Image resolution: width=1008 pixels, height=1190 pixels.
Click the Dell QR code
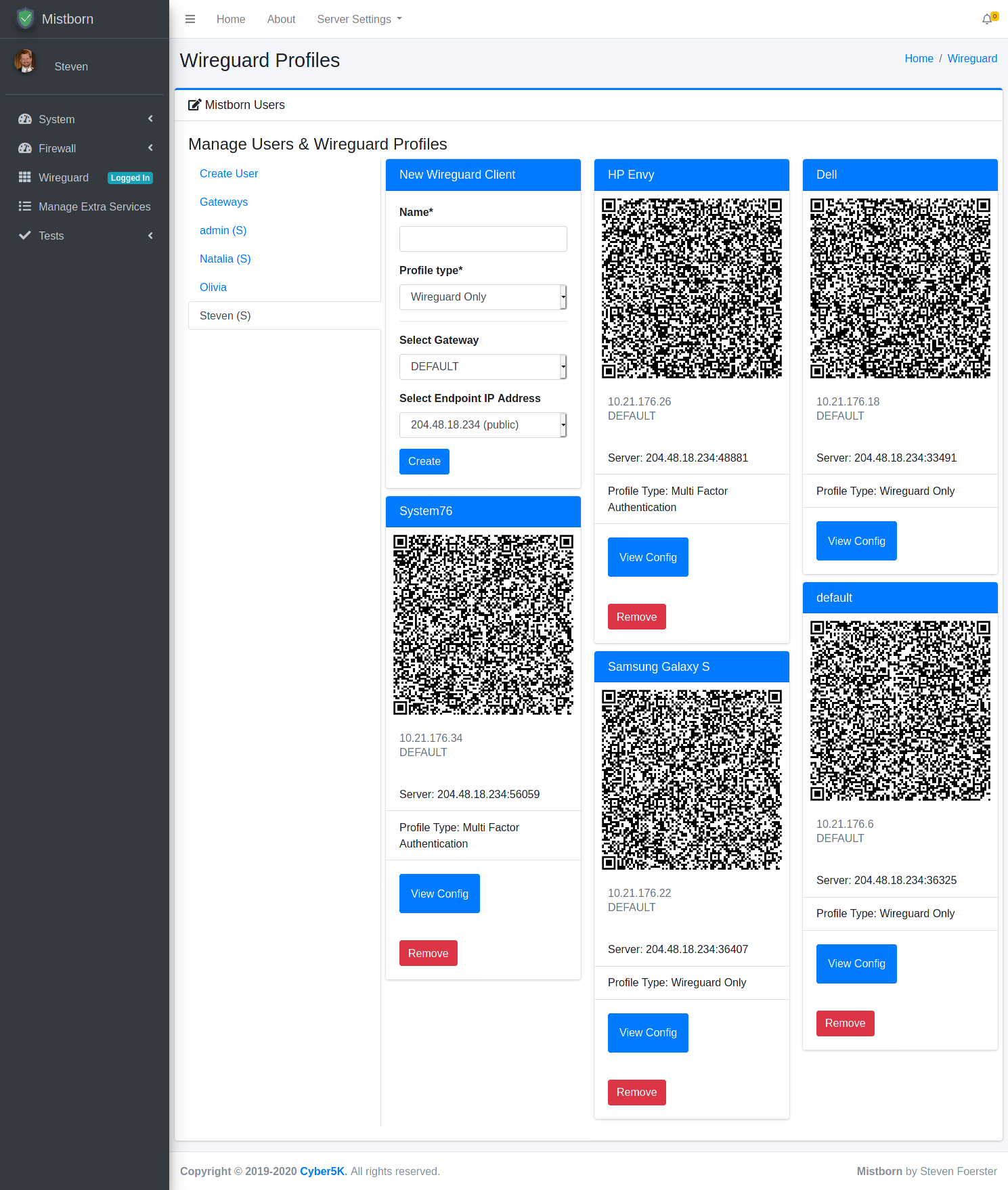coord(900,288)
